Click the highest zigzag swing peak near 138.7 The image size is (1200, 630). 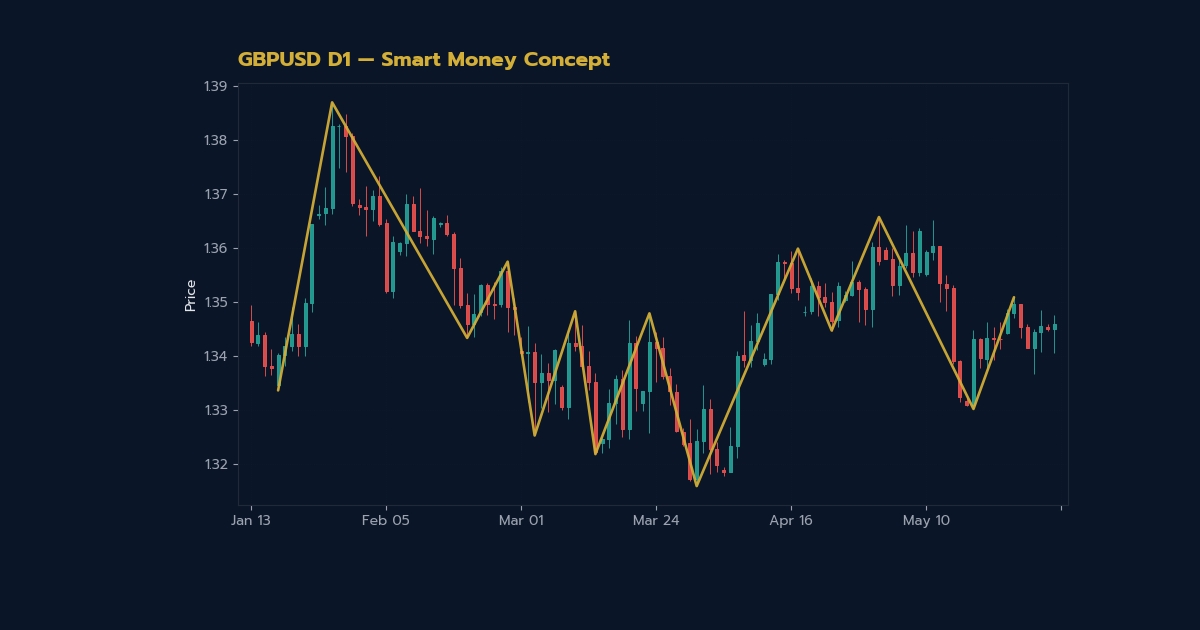[332, 102]
